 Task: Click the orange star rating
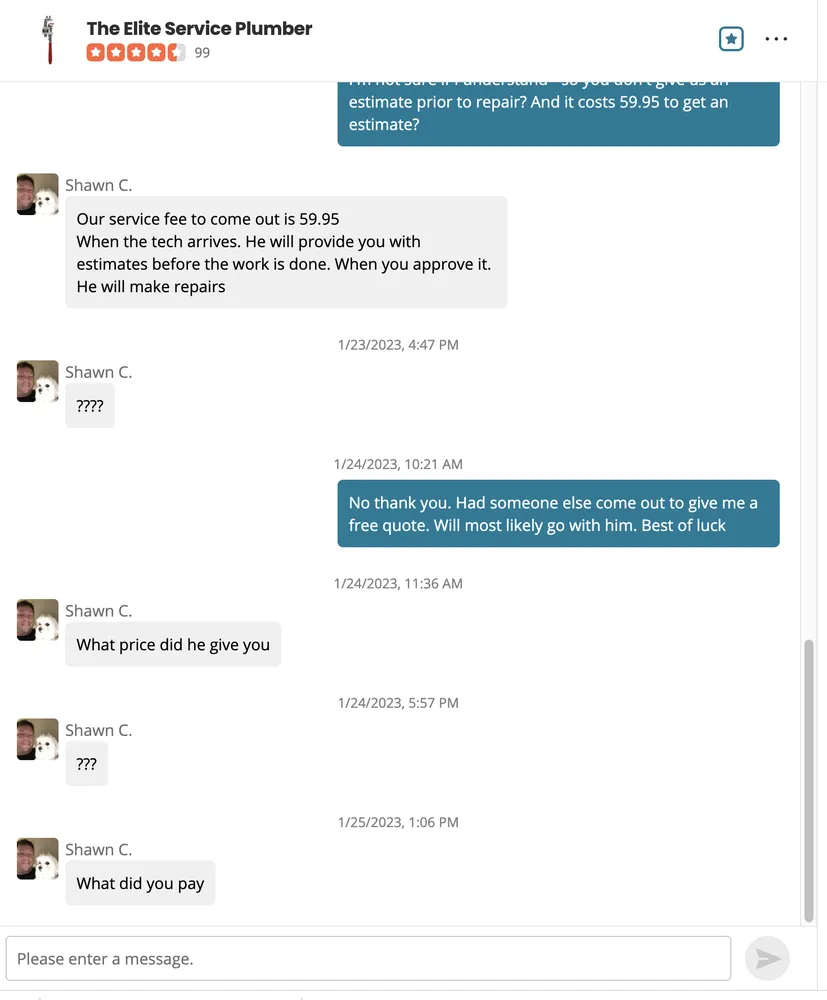(x=135, y=53)
